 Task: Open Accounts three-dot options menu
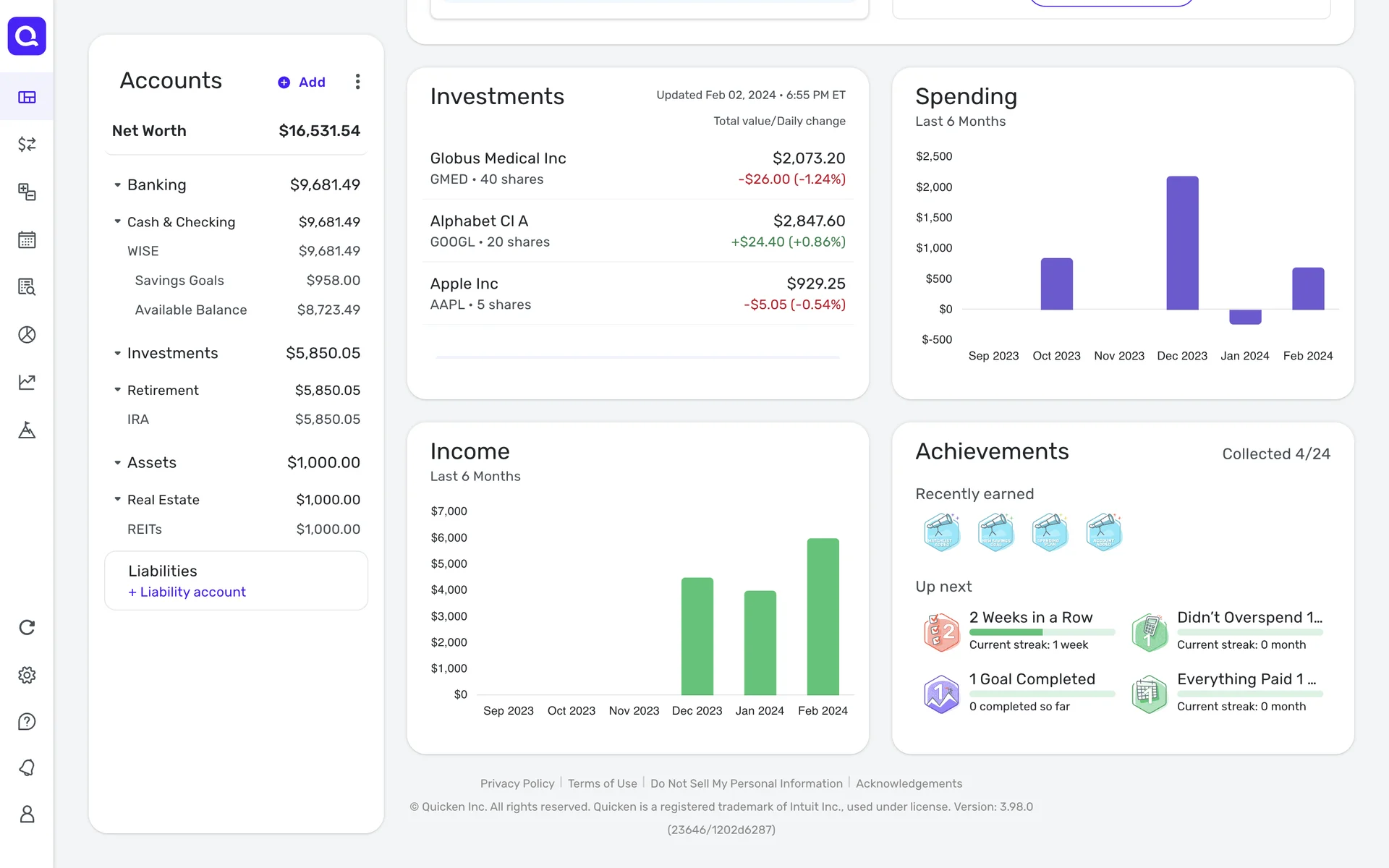click(357, 82)
